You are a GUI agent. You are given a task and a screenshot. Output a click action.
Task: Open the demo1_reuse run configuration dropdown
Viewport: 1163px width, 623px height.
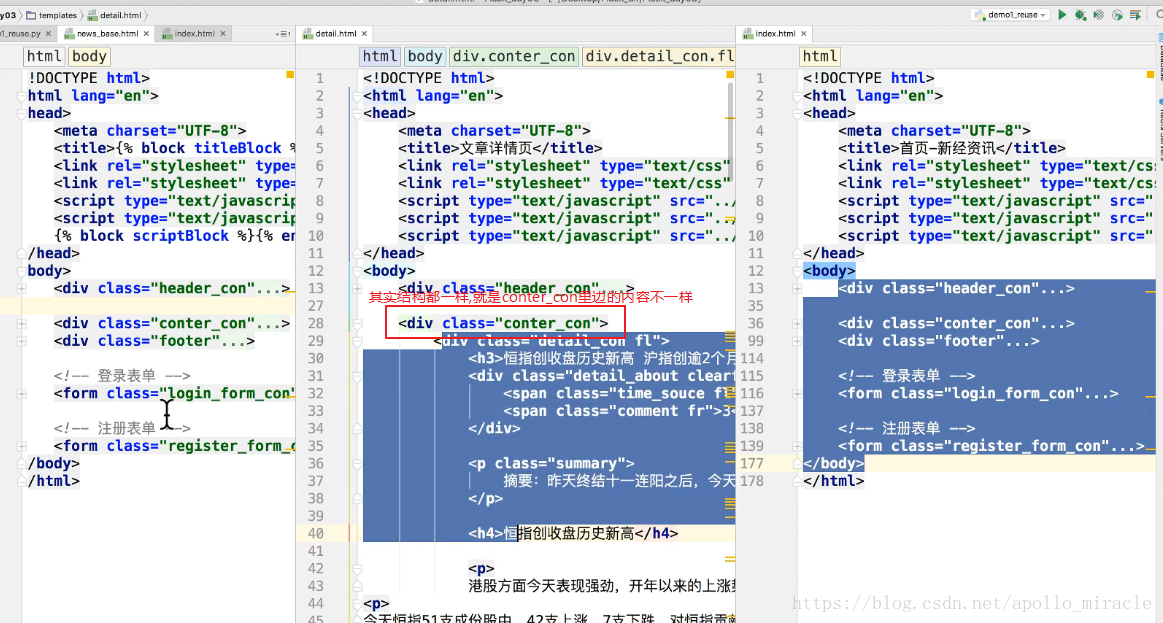point(1012,14)
